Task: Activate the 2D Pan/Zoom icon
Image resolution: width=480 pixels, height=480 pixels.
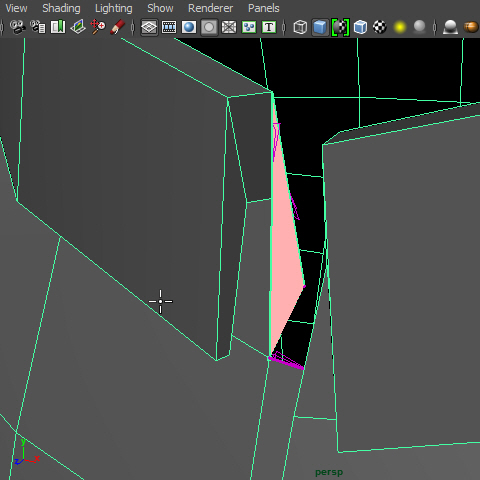Action: pos(98,27)
